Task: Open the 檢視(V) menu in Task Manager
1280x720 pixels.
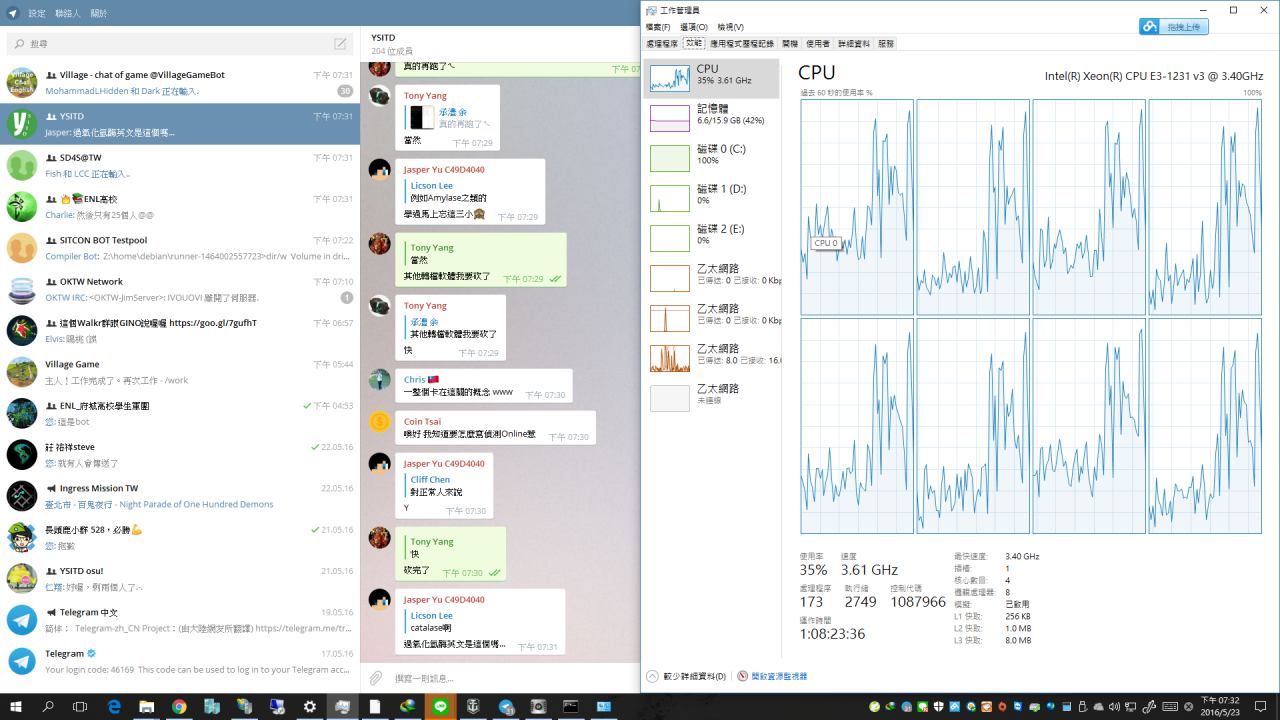Action: pyautogui.click(x=730, y=27)
